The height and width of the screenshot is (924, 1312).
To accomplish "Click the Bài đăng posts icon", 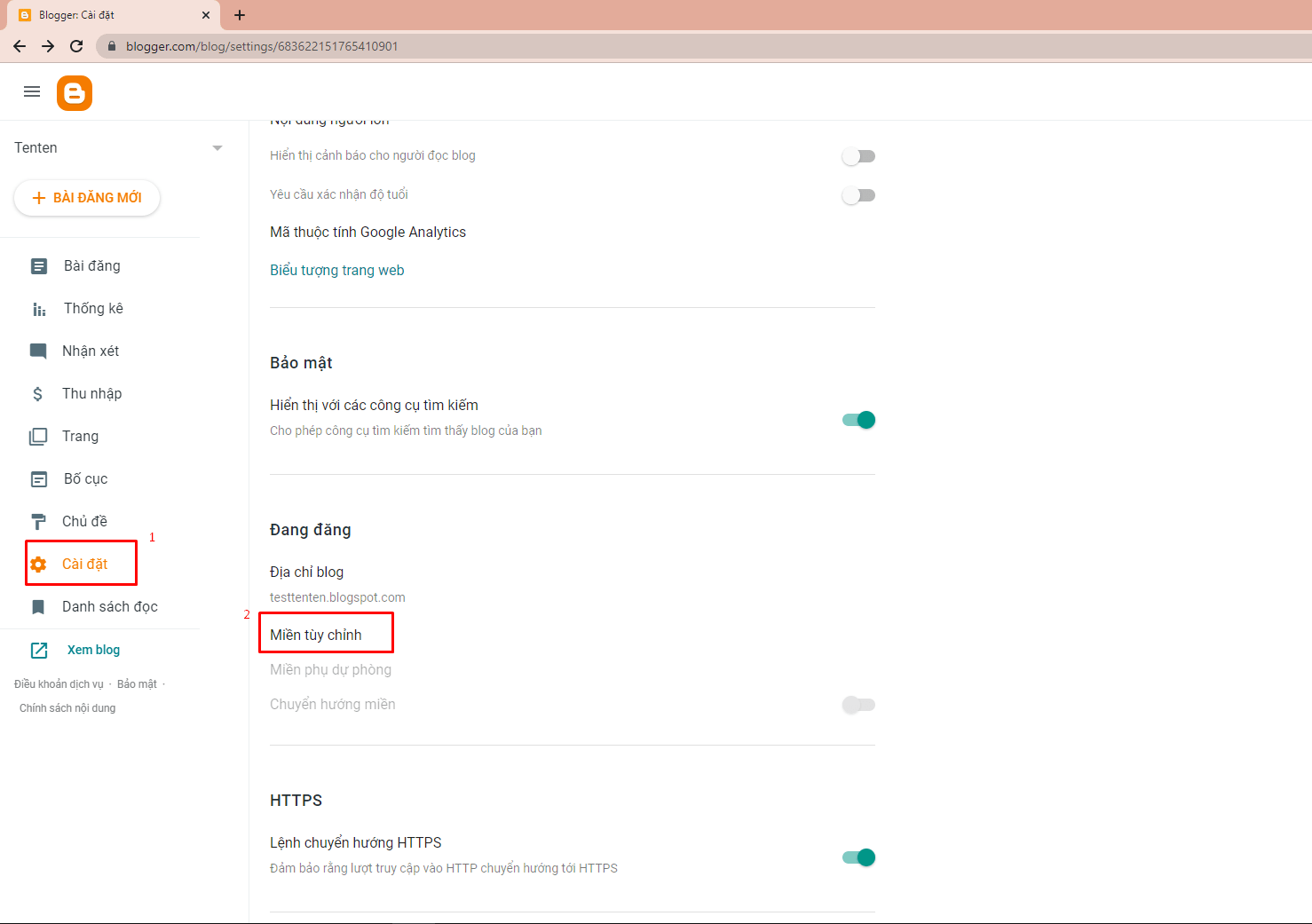I will (x=39, y=266).
